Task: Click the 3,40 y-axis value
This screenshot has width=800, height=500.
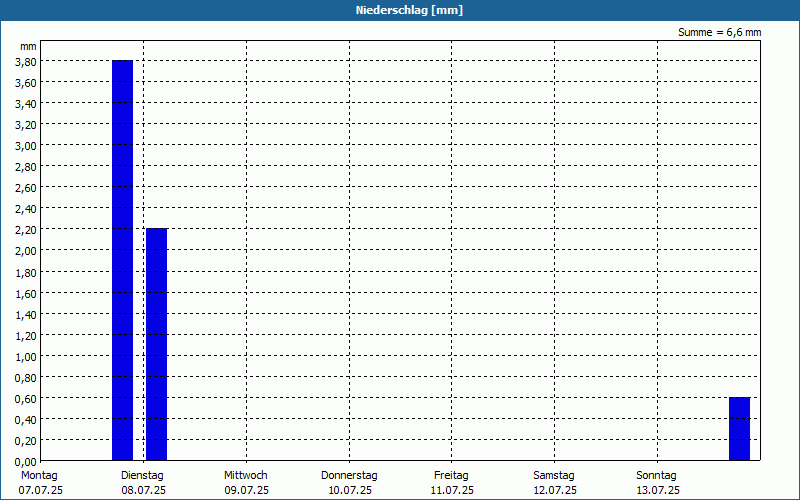Action: point(26,104)
